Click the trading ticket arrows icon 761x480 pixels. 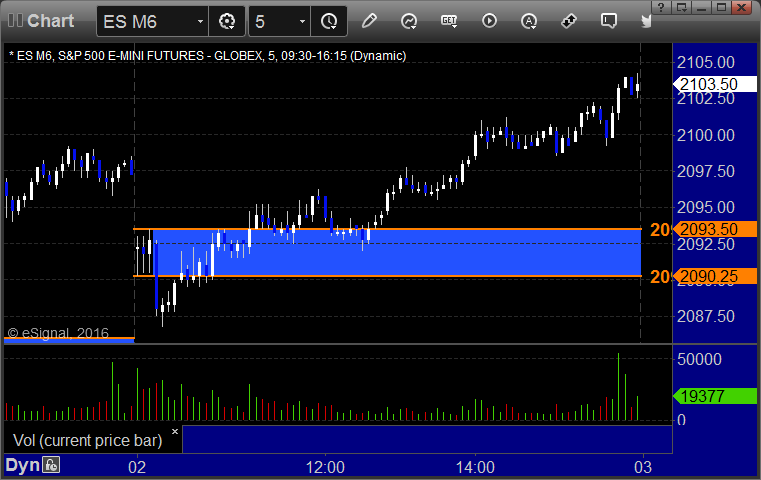(x=568, y=21)
